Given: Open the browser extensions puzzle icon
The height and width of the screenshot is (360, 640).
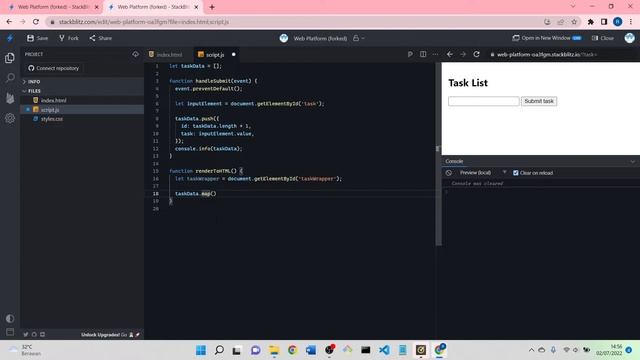Looking at the screenshot, I should pos(590,22).
